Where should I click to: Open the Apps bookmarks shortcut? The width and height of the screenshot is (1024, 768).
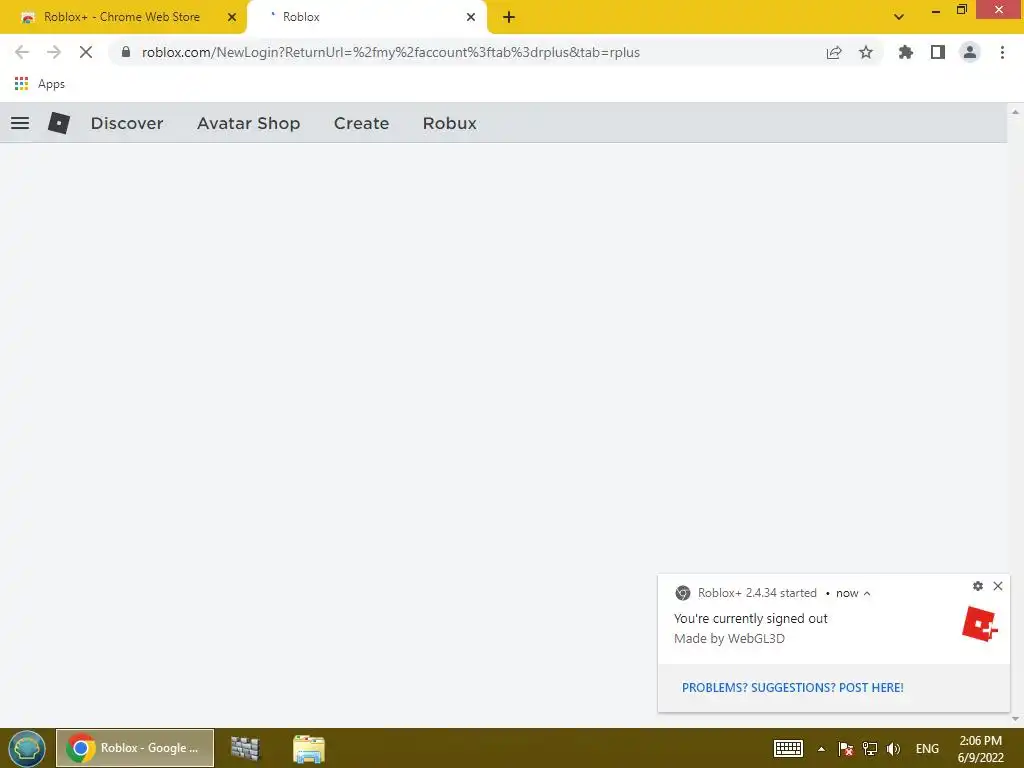pyautogui.click(x=40, y=84)
